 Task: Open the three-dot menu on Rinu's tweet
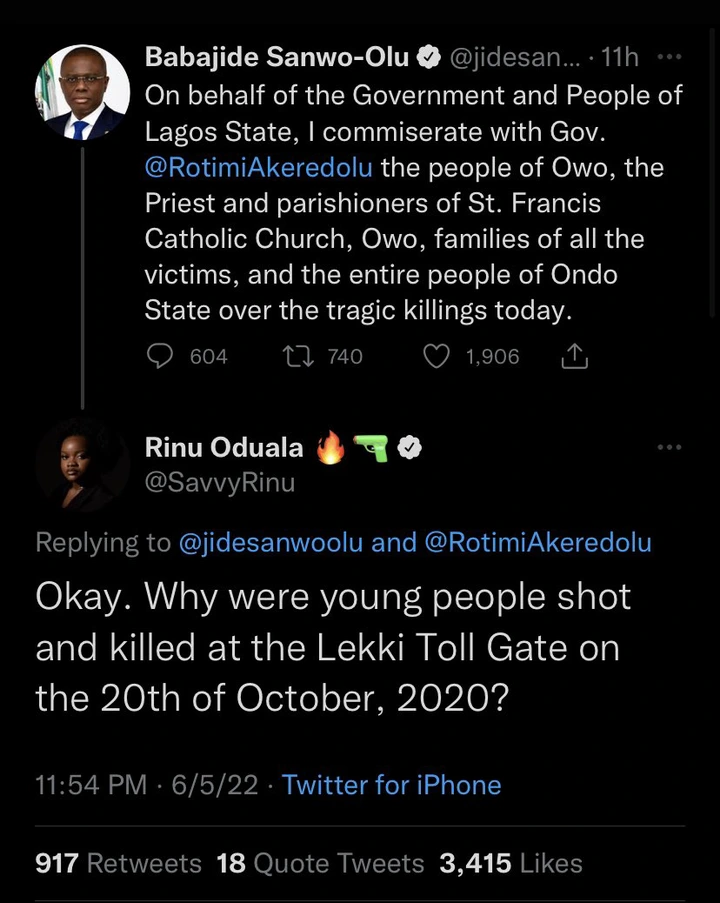(668, 447)
